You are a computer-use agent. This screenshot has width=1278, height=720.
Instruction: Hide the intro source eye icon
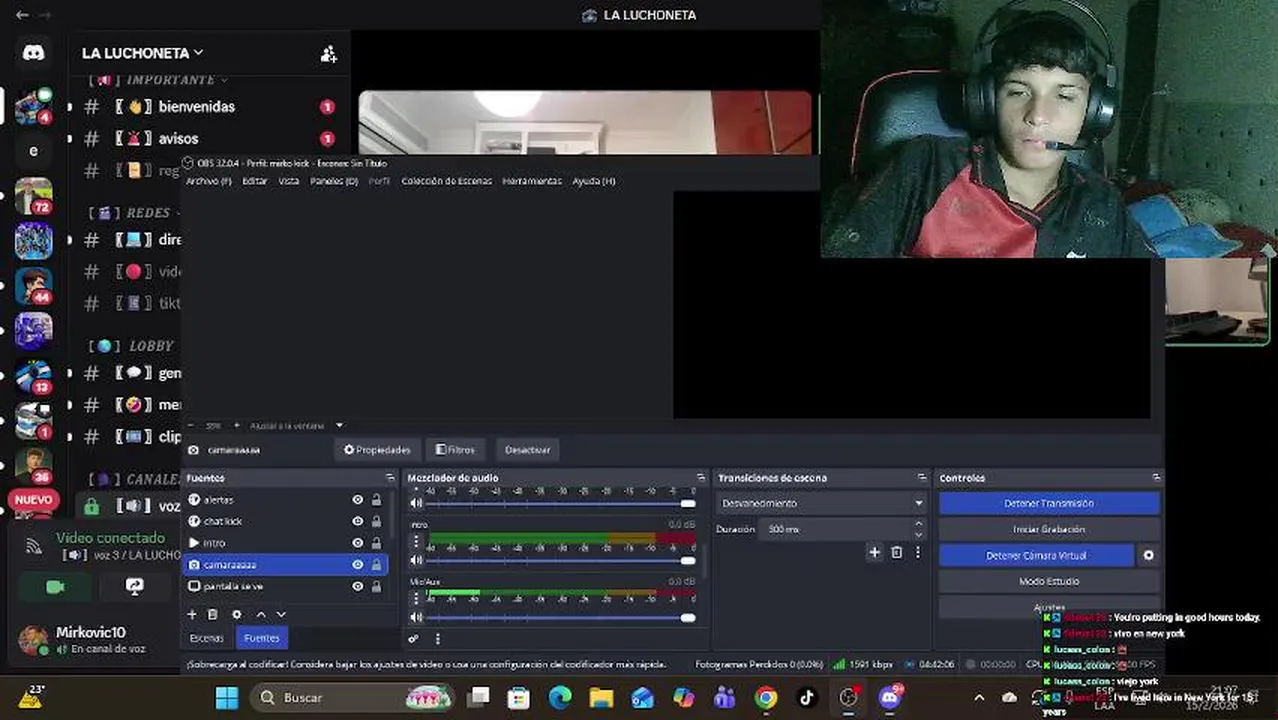(x=357, y=543)
